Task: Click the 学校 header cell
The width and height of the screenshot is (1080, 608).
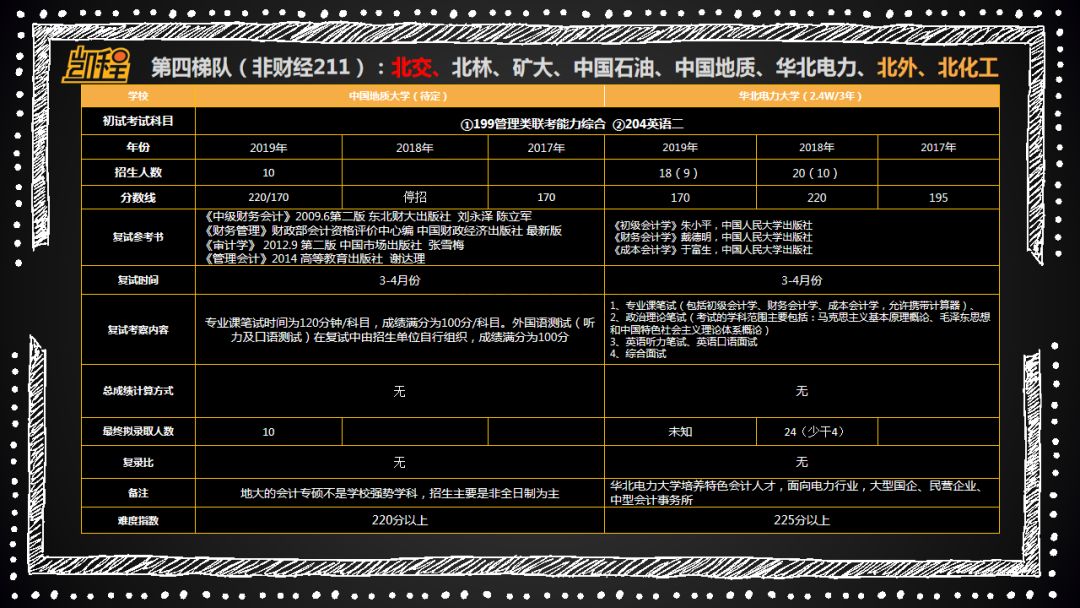Action: (x=138, y=96)
